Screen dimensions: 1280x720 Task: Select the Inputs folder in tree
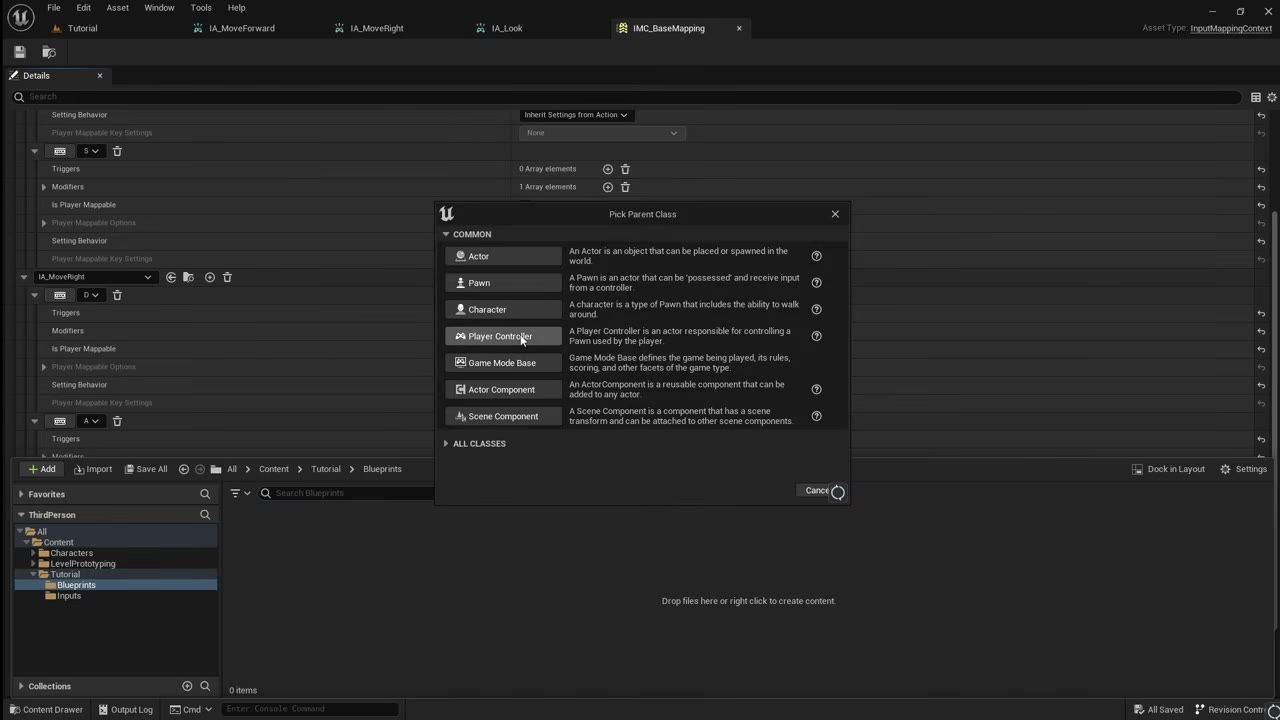[69, 596]
